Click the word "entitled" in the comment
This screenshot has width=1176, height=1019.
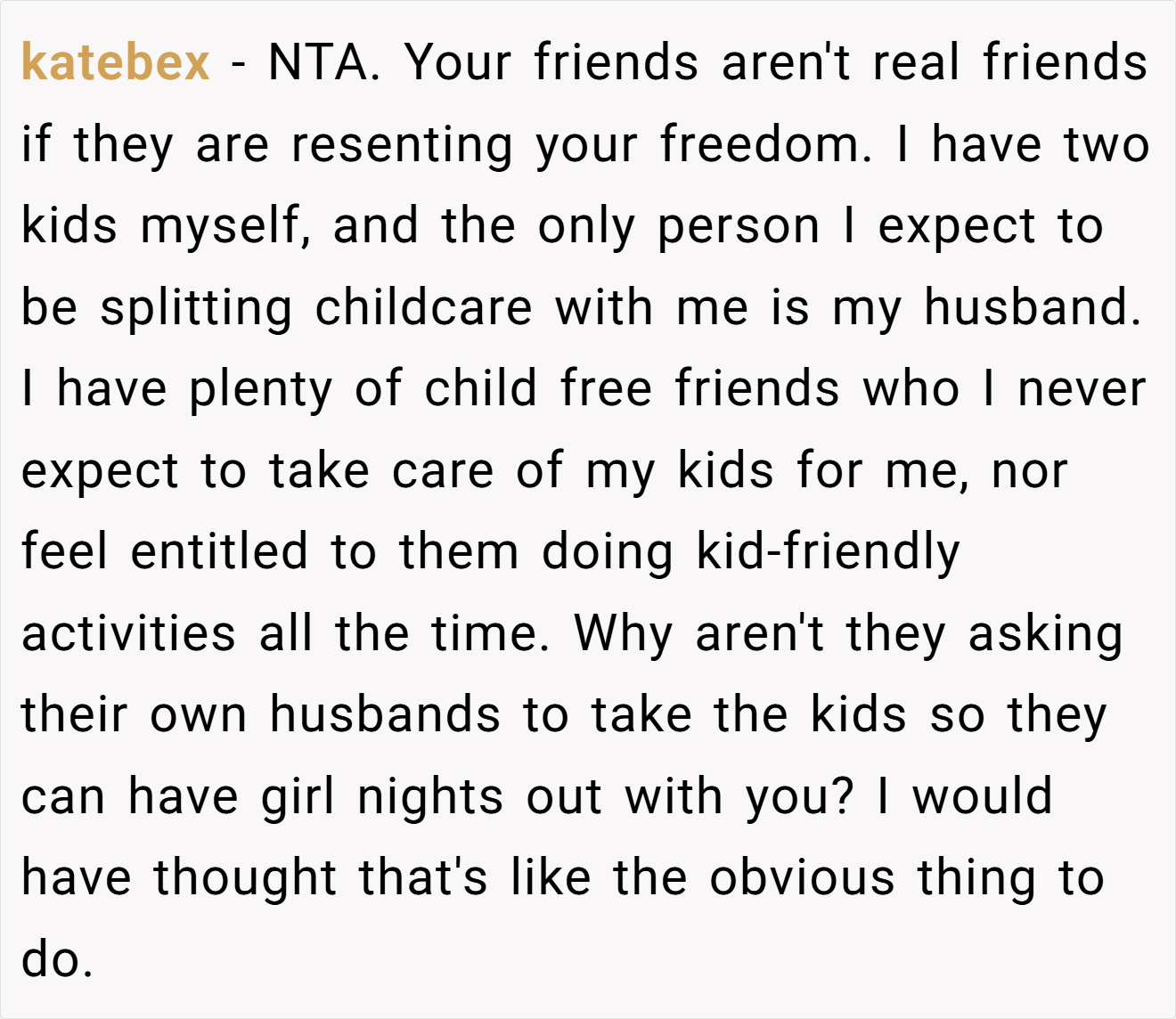(x=219, y=551)
